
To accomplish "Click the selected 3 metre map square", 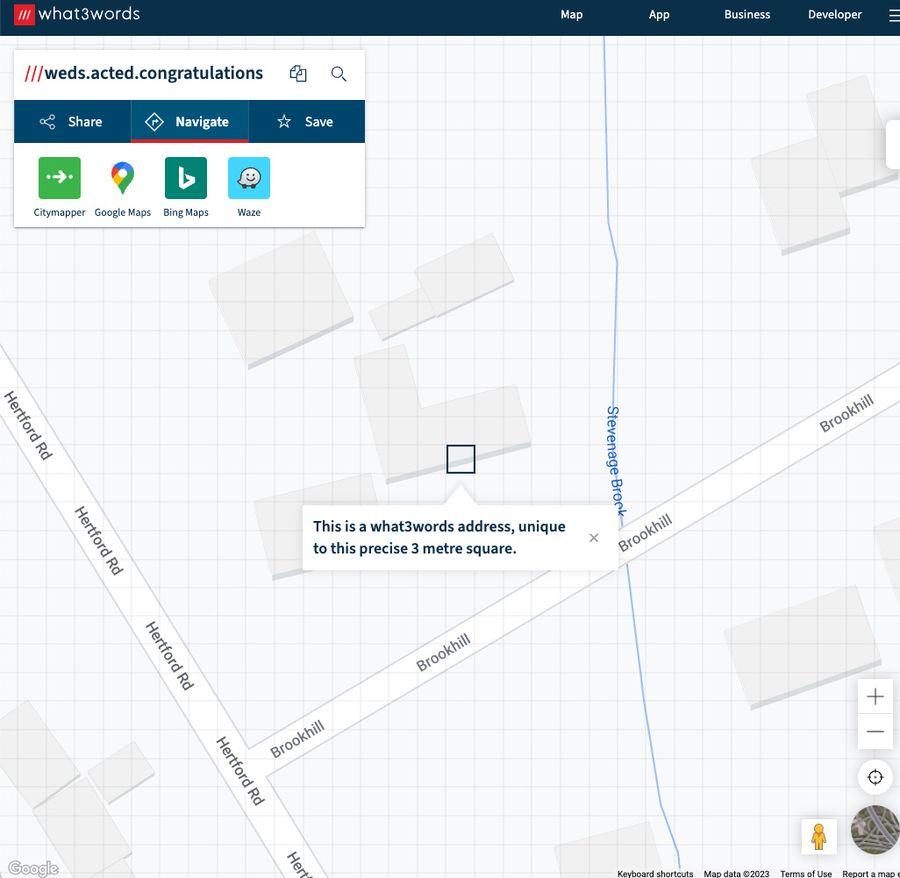I will click(461, 459).
